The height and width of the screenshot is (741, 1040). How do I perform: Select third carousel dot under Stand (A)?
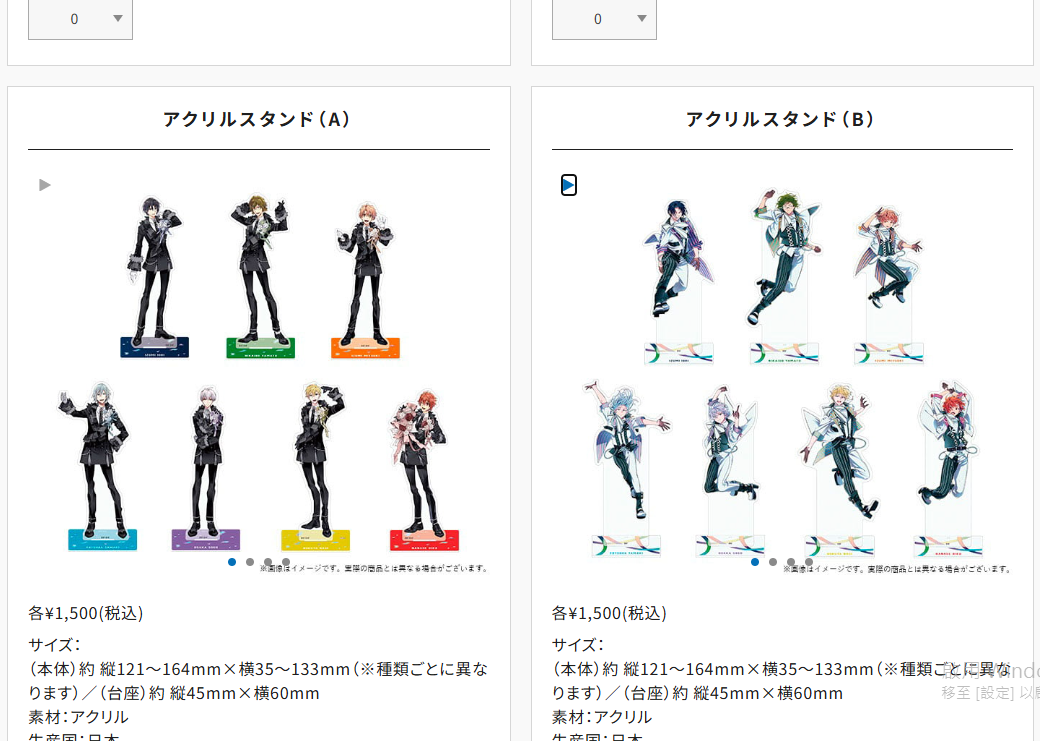click(x=268, y=562)
